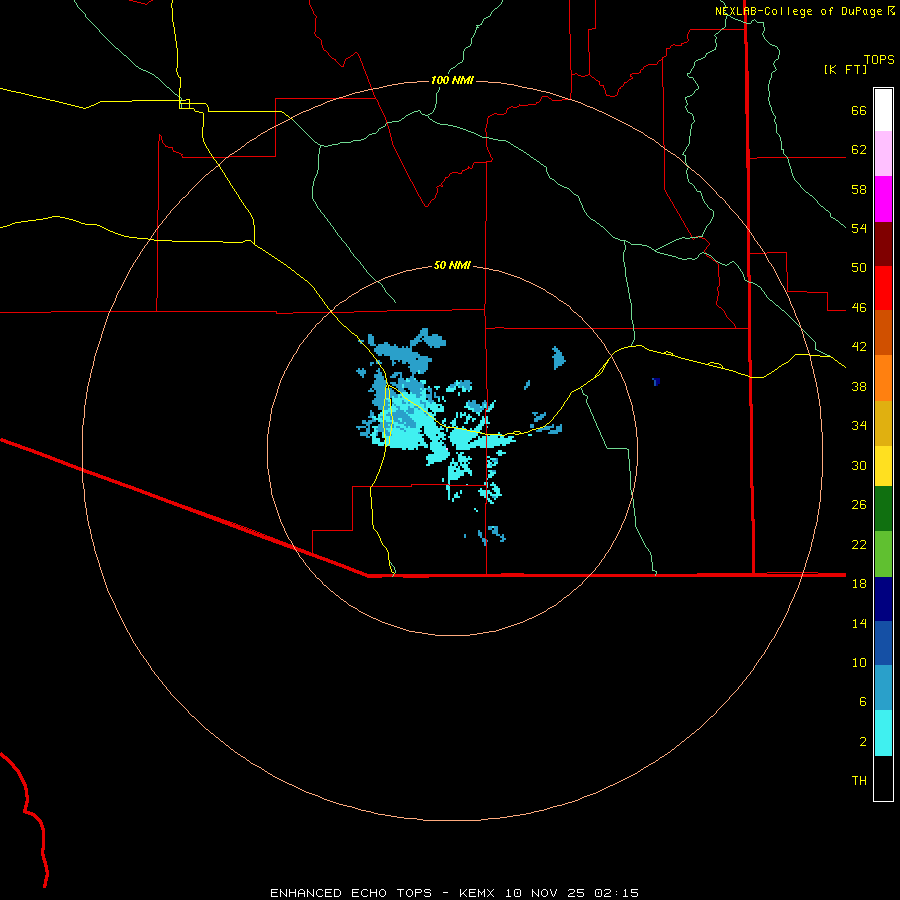900x900 pixels.
Task: Click the legend value 14
Action: point(859,623)
